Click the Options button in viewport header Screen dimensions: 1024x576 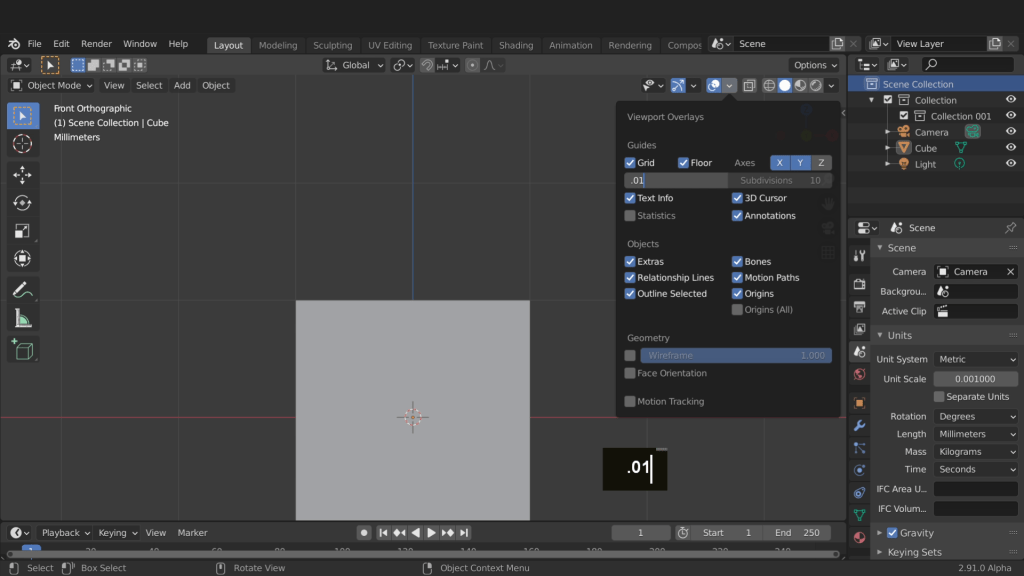click(x=815, y=65)
